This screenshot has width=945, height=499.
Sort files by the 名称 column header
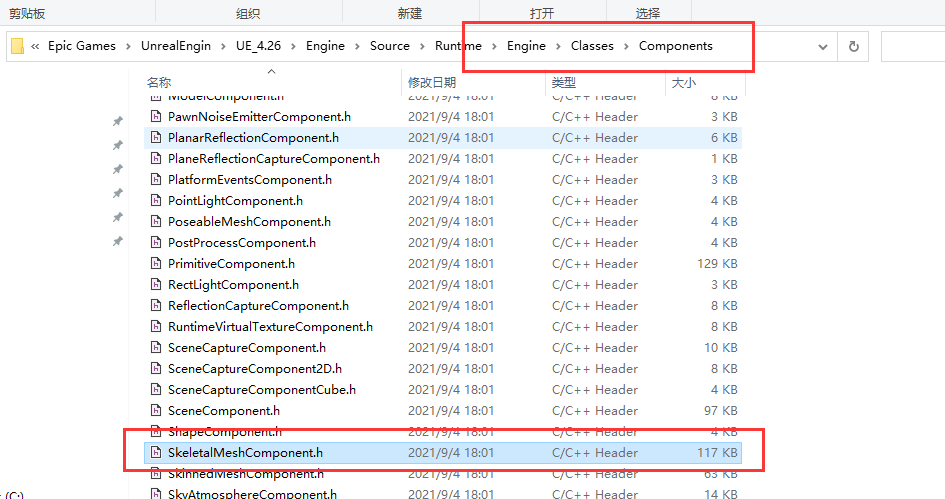pyautogui.click(x=159, y=82)
